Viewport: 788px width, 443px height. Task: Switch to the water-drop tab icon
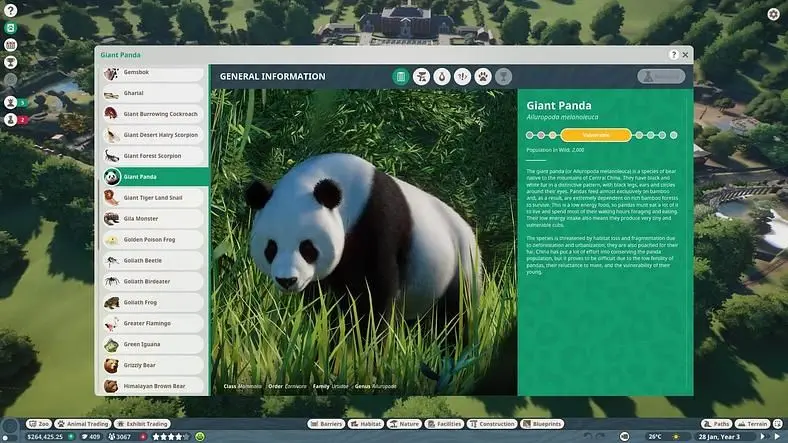coord(442,76)
